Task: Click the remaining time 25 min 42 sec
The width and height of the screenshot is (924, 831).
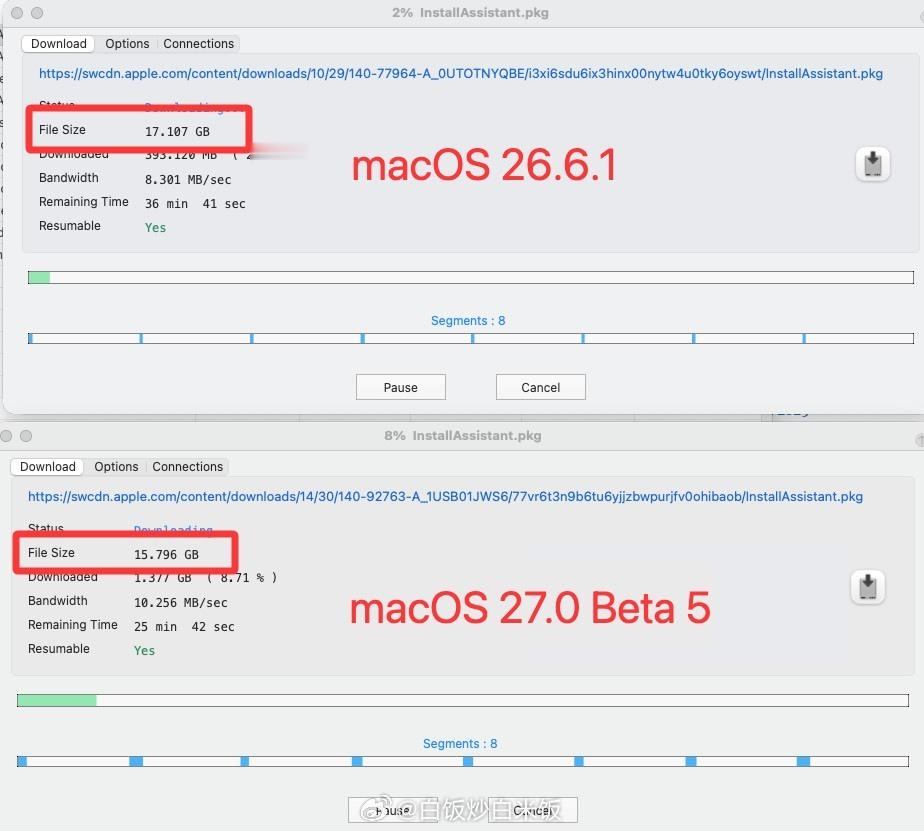Action: pyautogui.click(x=184, y=627)
